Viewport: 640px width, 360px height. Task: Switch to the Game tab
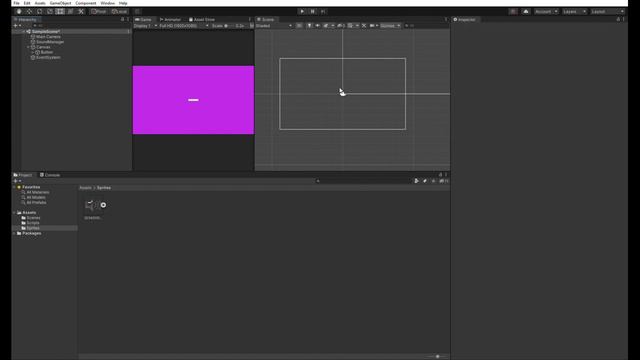[x=144, y=19]
